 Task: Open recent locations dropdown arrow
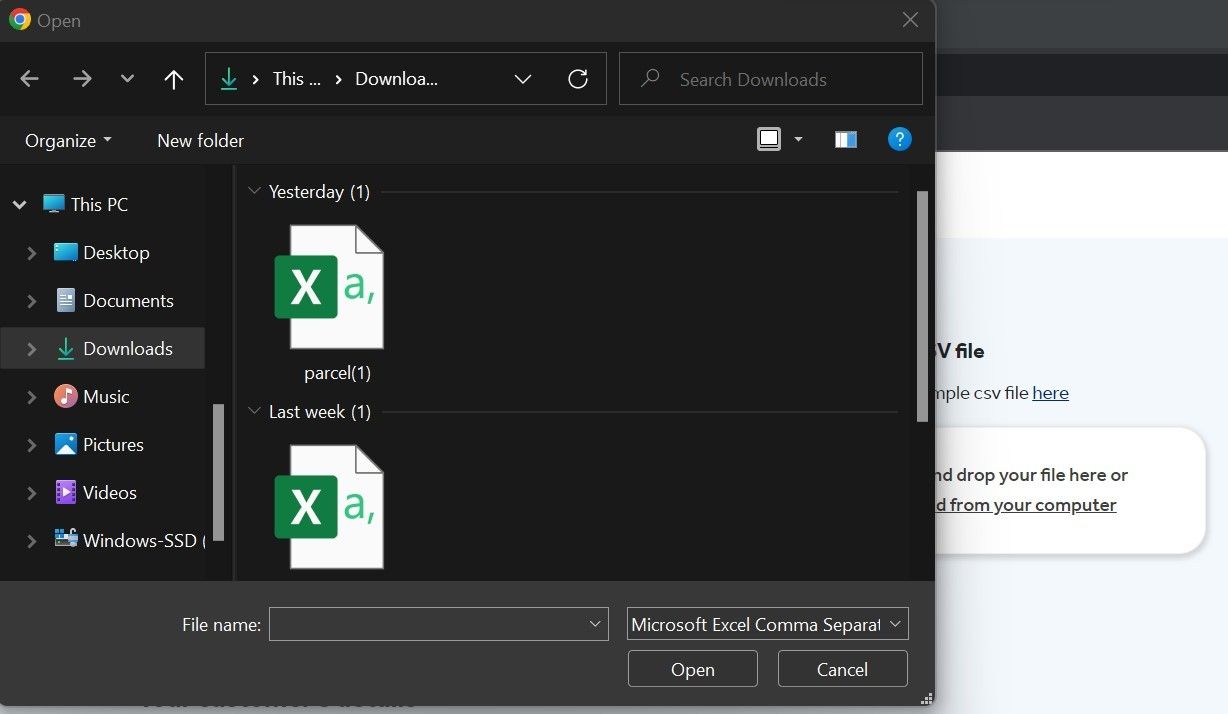127,79
